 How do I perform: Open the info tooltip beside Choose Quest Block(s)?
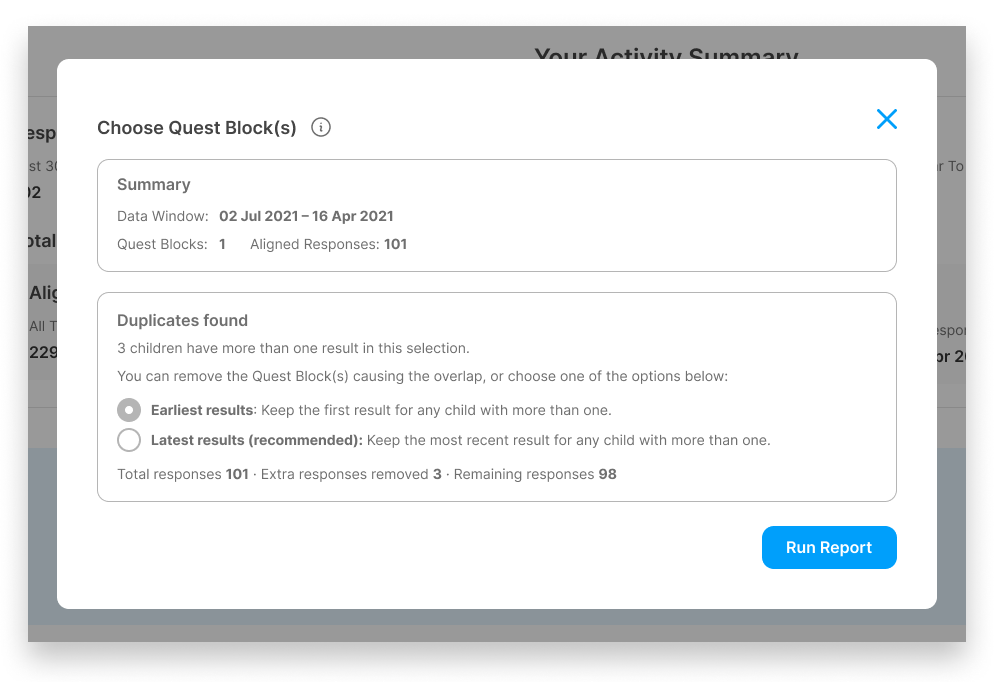click(x=320, y=127)
